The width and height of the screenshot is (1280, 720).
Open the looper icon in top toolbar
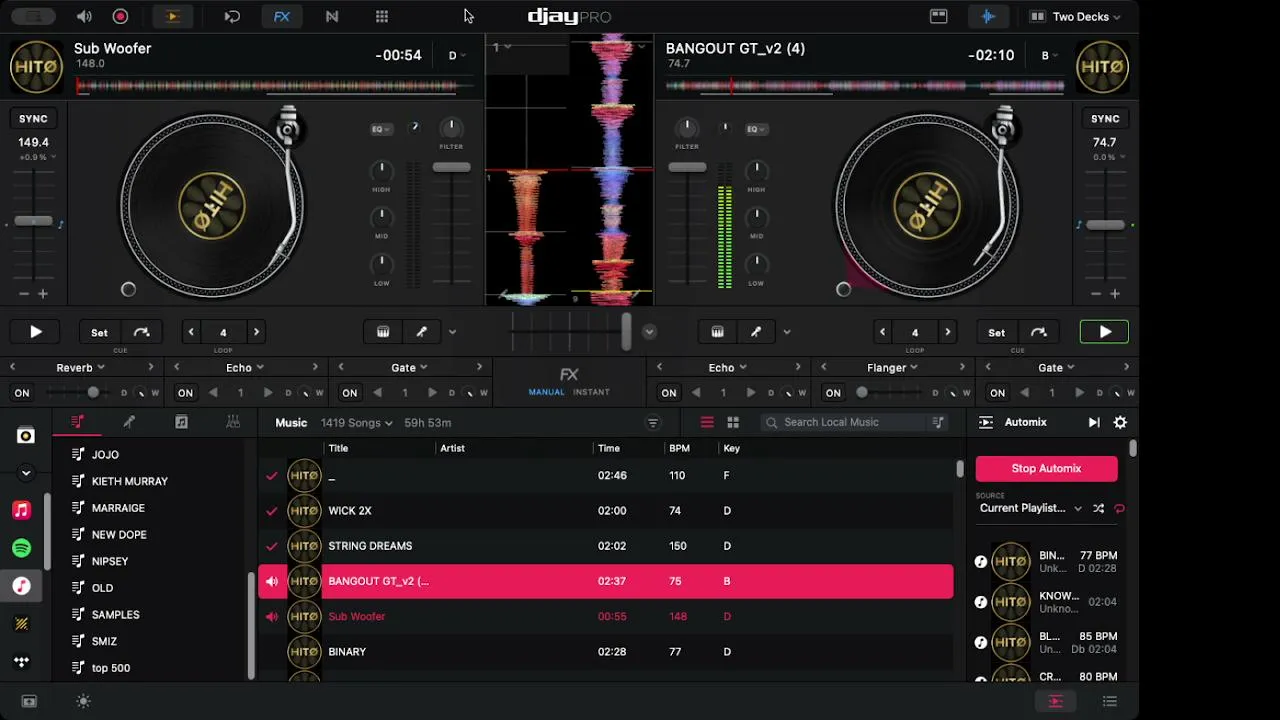tap(232, 16)
